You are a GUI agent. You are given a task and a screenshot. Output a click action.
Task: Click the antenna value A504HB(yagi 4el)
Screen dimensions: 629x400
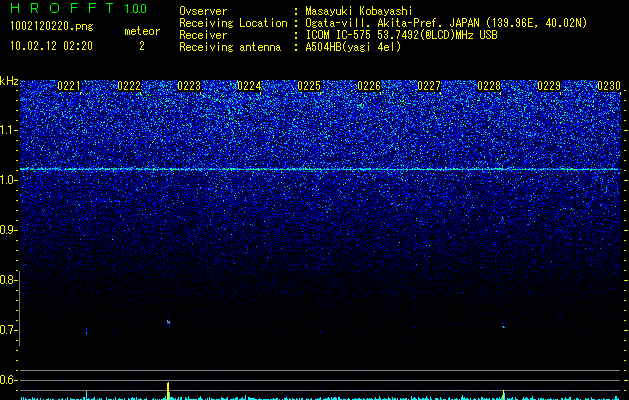[x=353, y=47]
